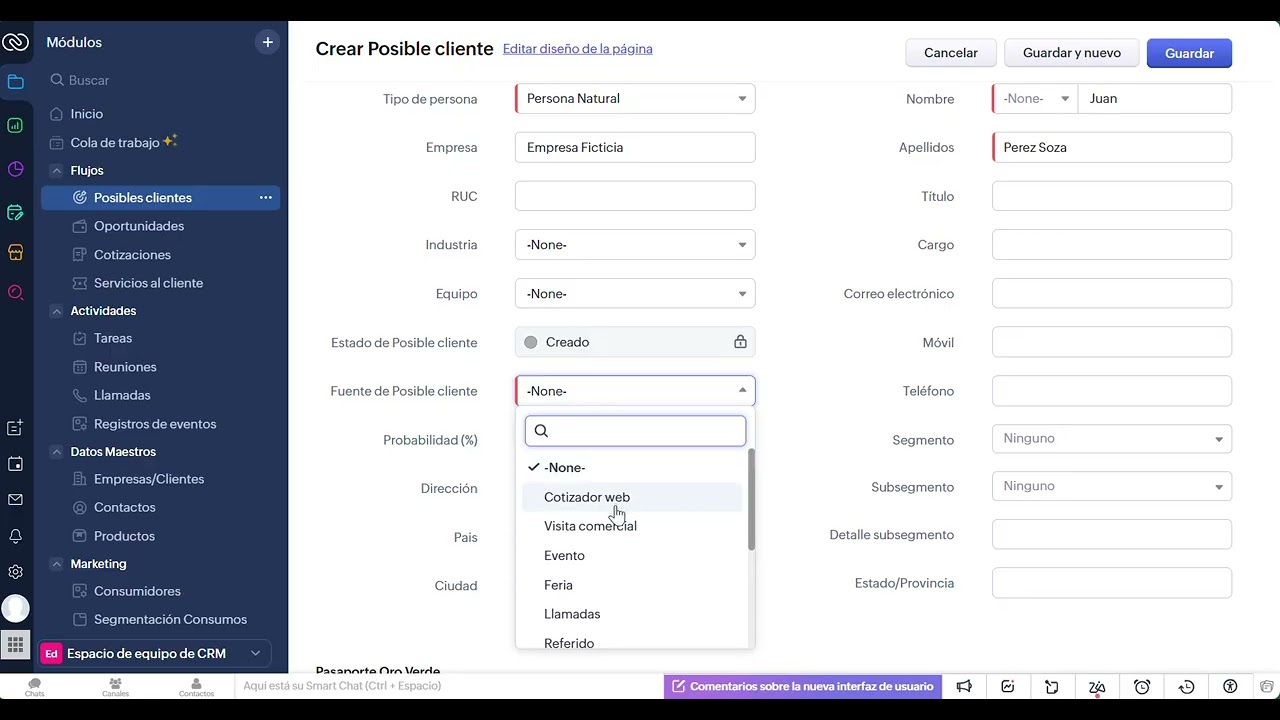
Task: Open the settings gear icon
Action: [15, 572]
